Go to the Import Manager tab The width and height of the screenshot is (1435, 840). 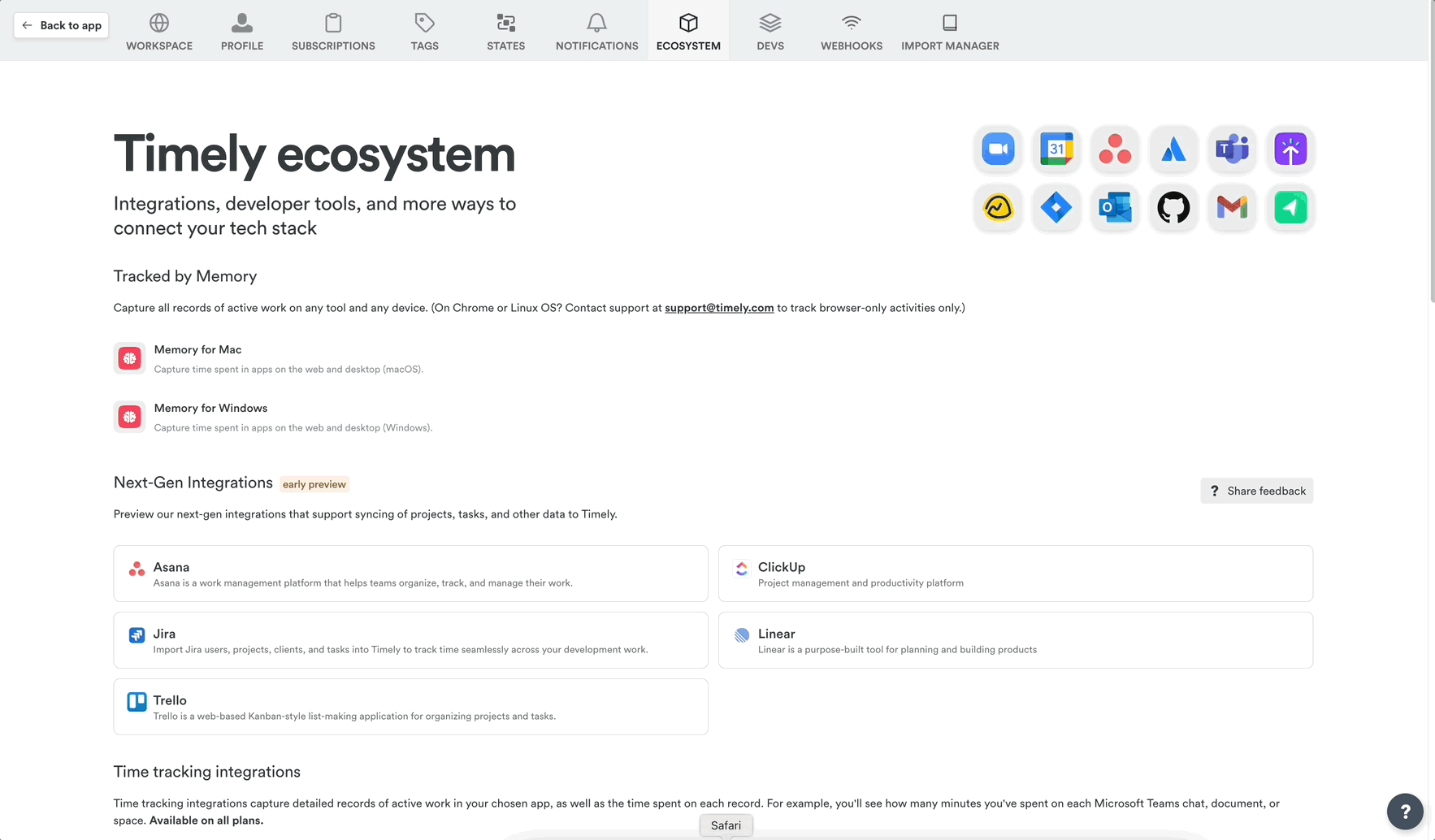pos(950,31)
